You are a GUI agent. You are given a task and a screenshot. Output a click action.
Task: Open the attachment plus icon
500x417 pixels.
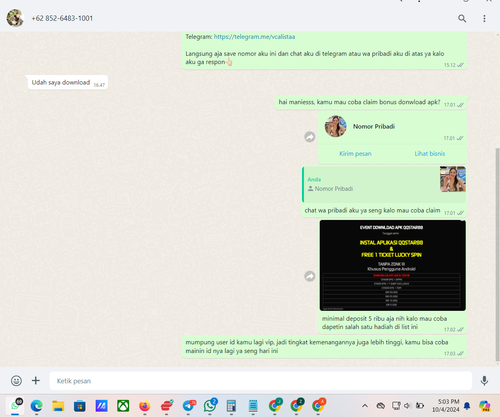tap(36, 380)
